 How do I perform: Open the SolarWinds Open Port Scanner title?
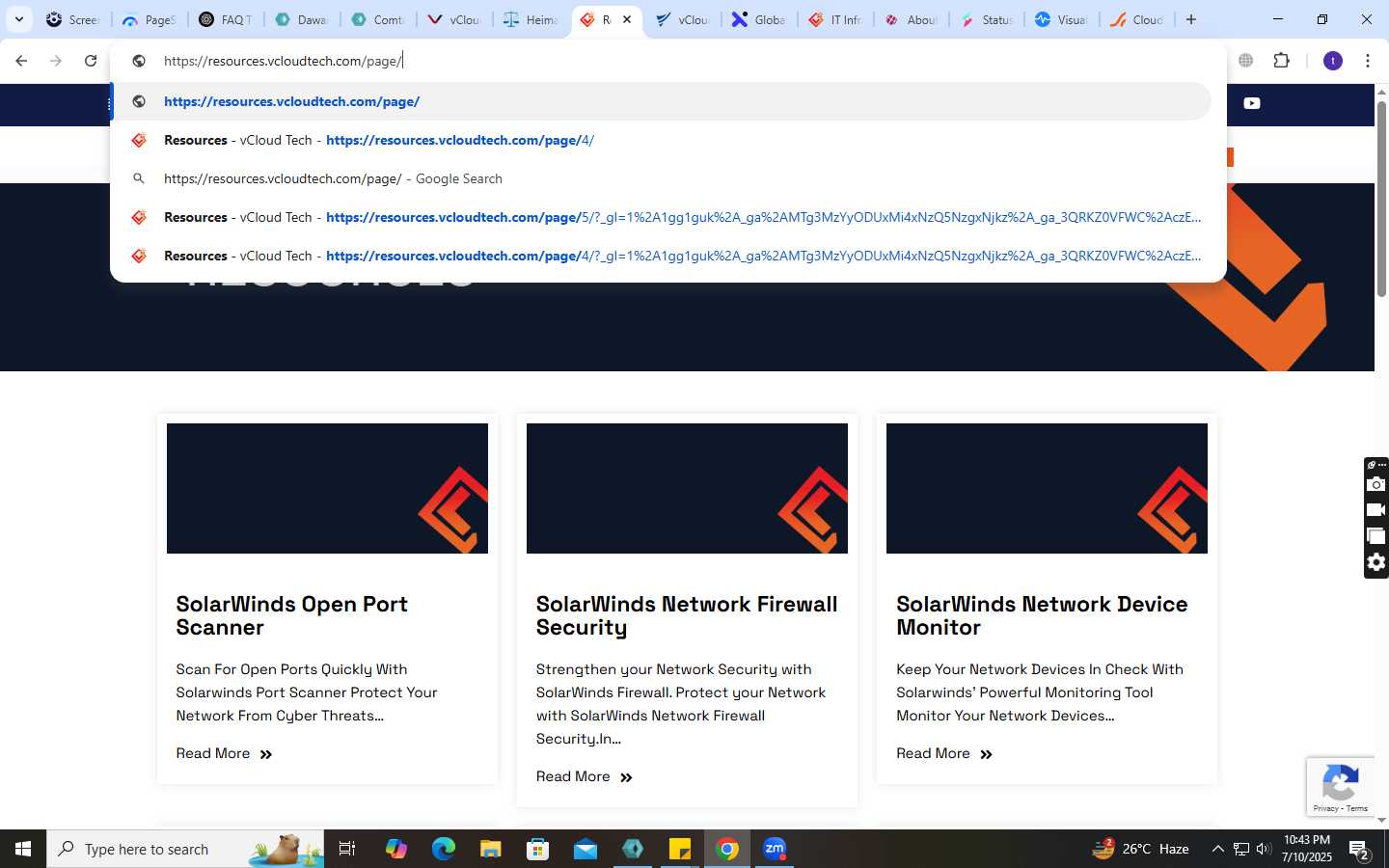coord(292,615)
